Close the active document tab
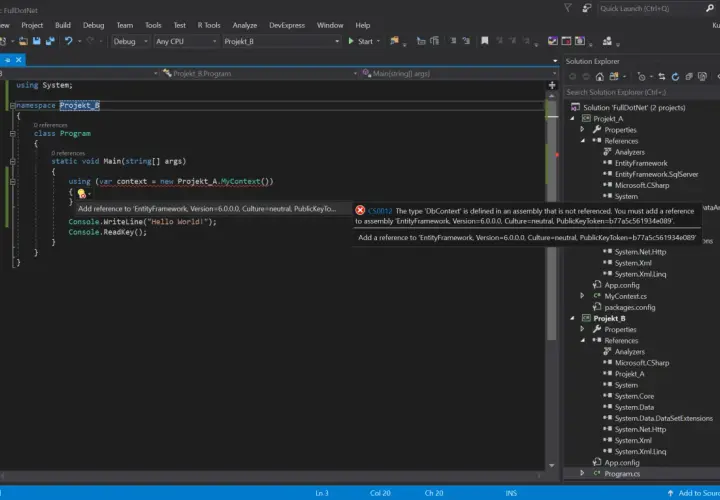The height and width of the screenshot is (500, 720). [18, 60]
